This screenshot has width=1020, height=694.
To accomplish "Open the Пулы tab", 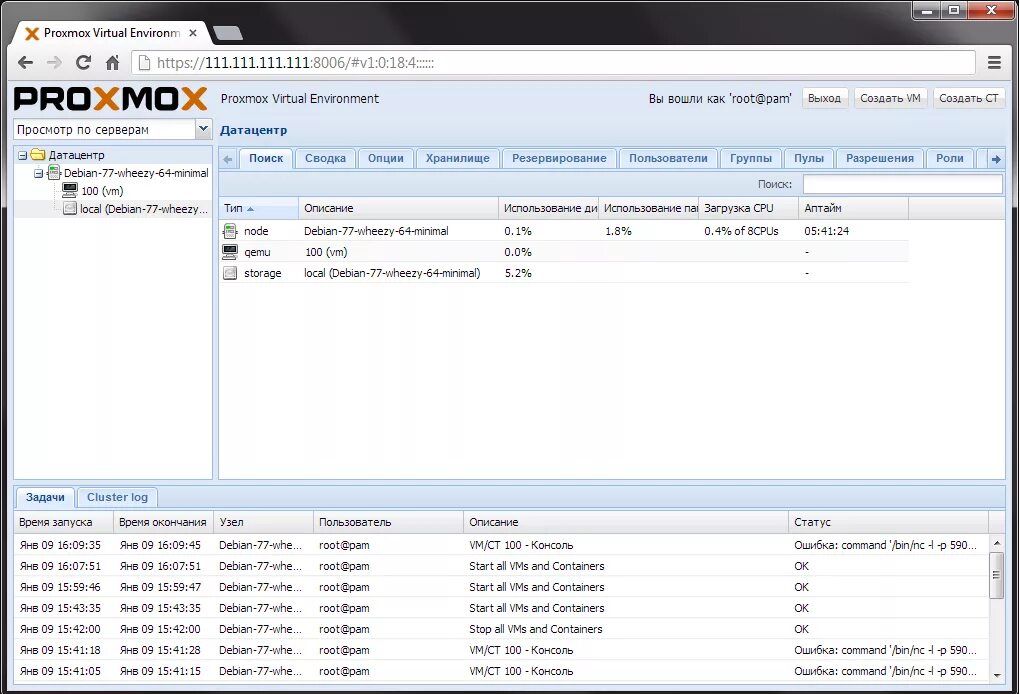I will (809, 158).
